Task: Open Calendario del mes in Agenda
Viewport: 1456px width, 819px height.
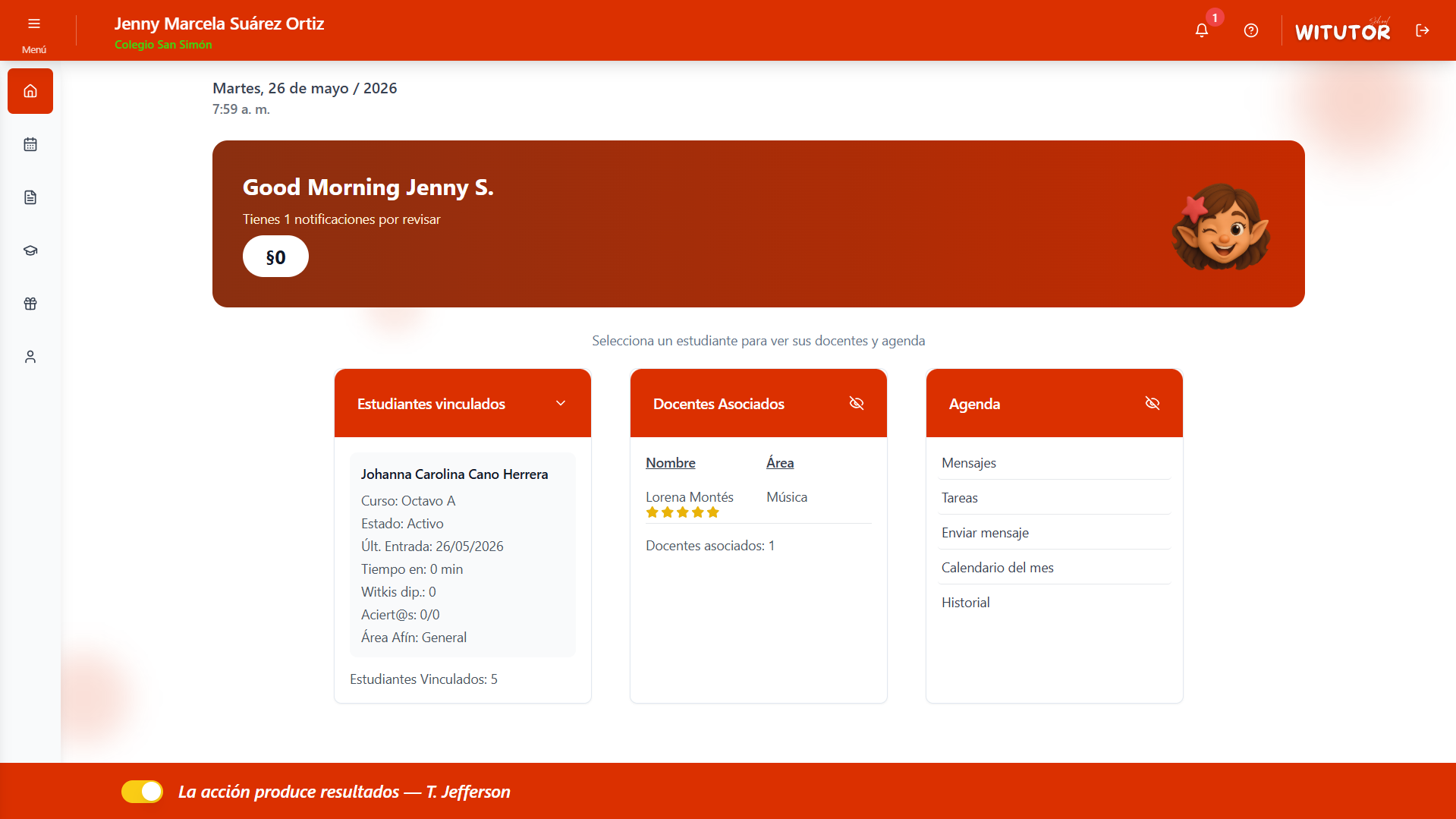Action: click(x=1054, y=568)
